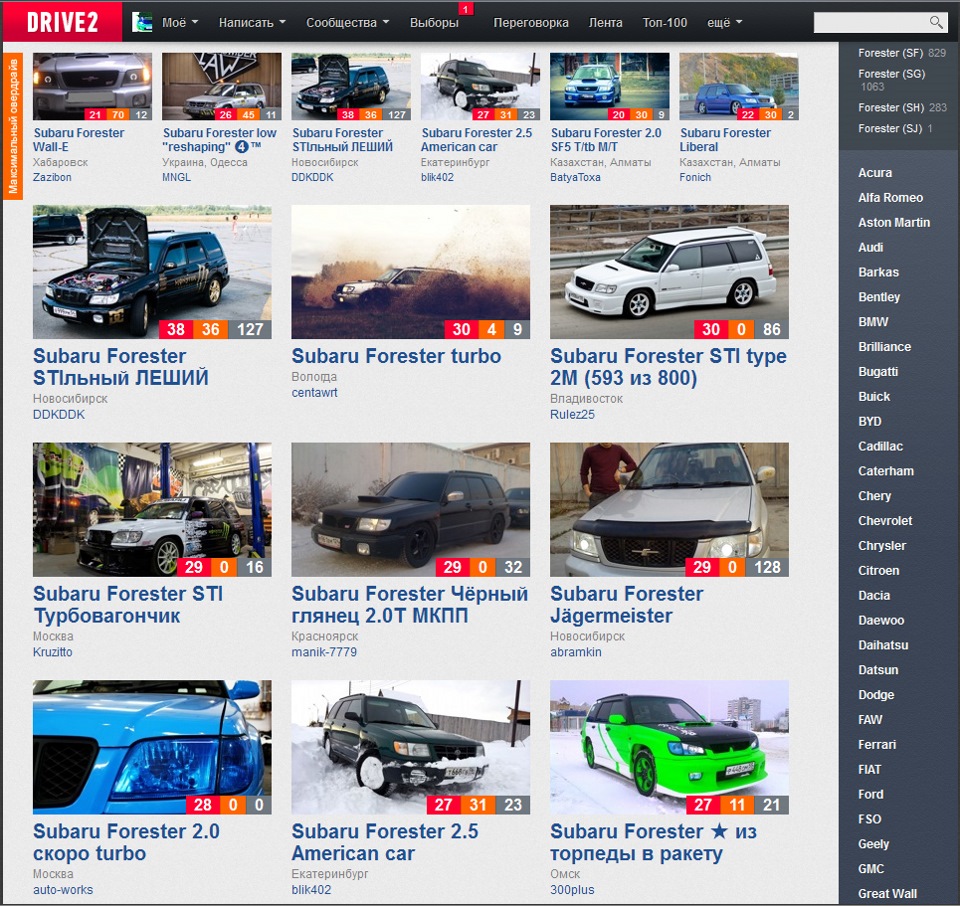Screen dimensions: 960x906
Task: Open user Kruzitto profile
Action: pos(53,652)
